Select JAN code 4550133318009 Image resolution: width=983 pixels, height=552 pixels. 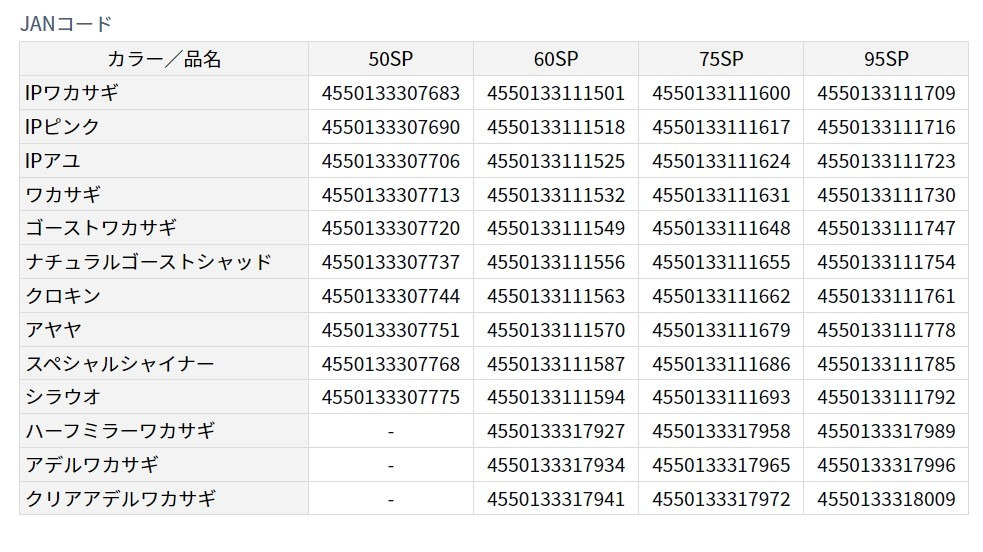pos(885,499)
